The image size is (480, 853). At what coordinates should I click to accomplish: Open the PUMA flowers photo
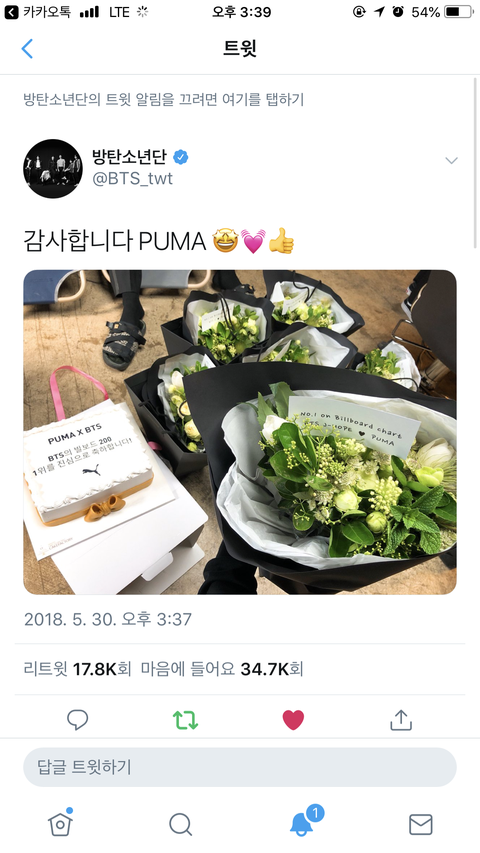coord(239,432)
